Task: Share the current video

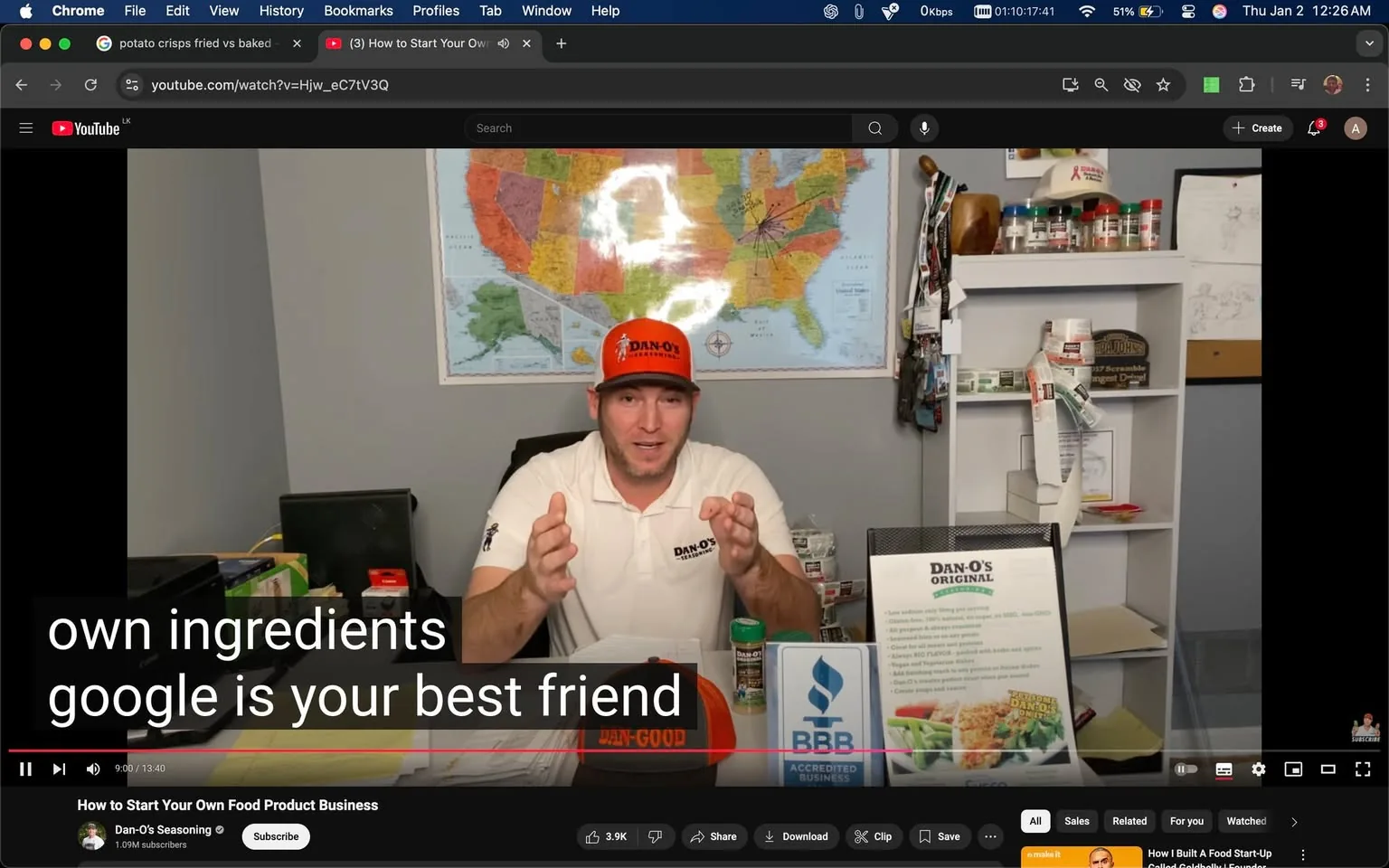Action: tap(713, 836)
